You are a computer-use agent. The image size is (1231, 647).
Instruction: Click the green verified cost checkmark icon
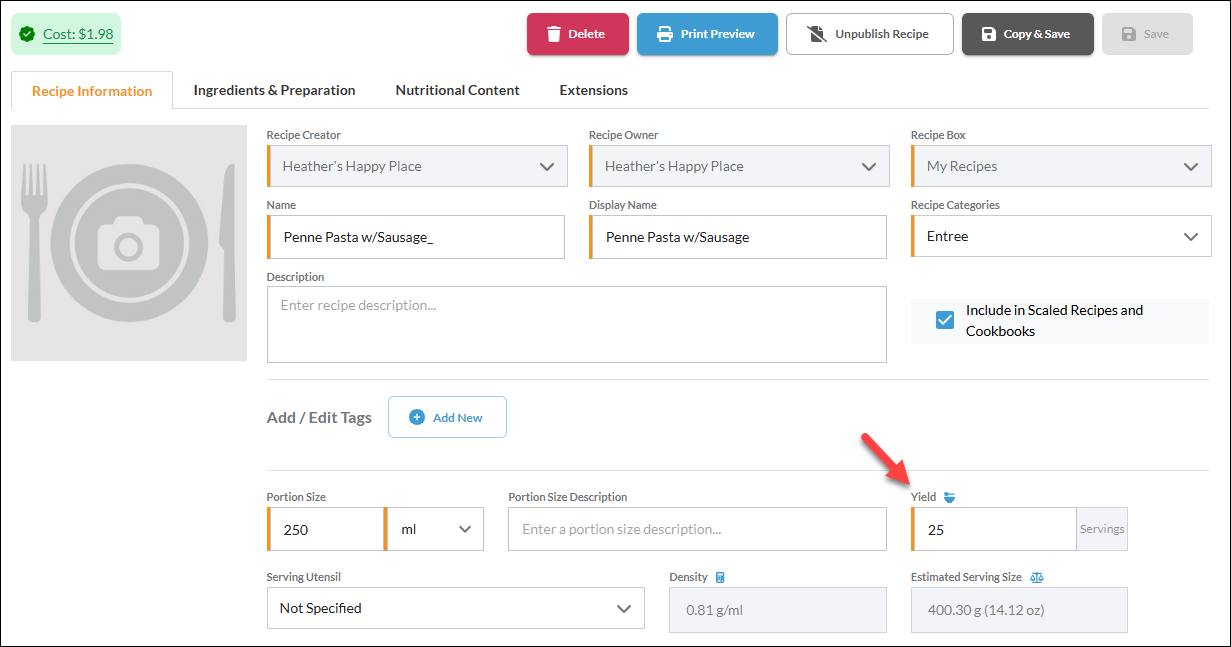[x=27, y=34]
